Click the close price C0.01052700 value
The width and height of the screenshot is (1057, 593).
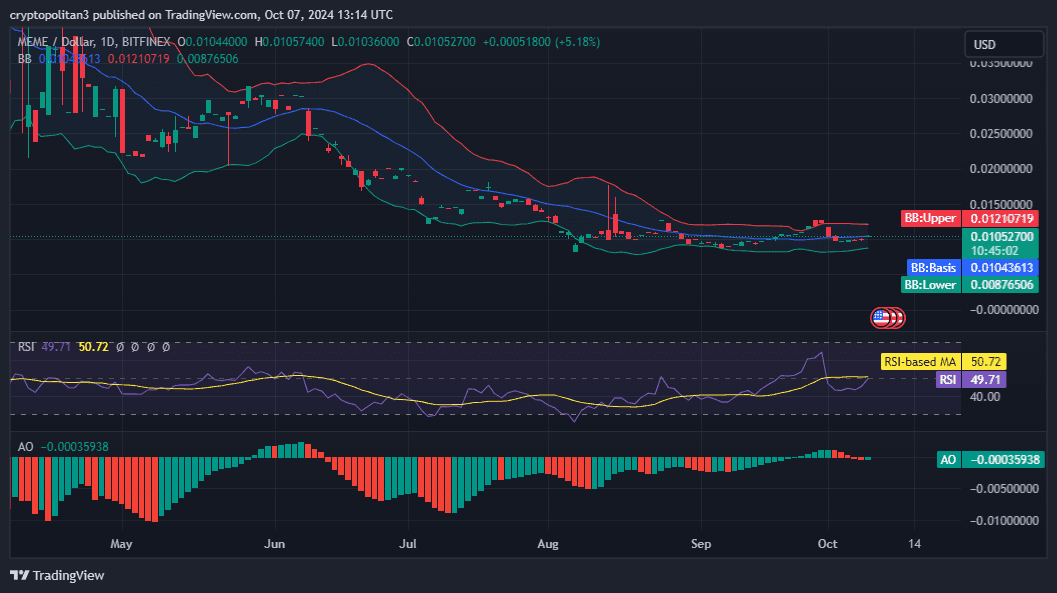click(x=441, y=42)
